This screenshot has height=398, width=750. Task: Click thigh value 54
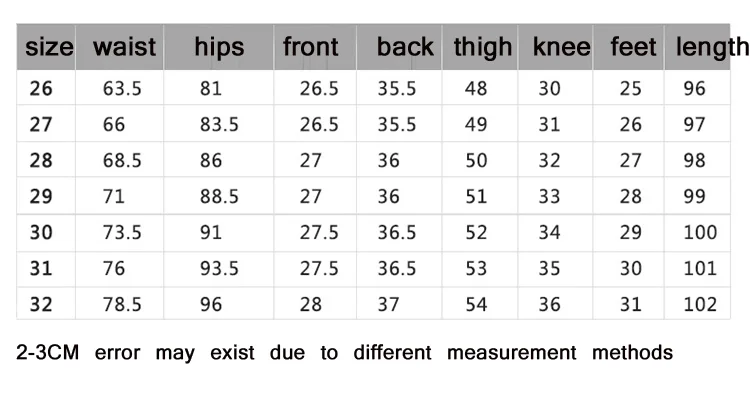tap(476, 304)
